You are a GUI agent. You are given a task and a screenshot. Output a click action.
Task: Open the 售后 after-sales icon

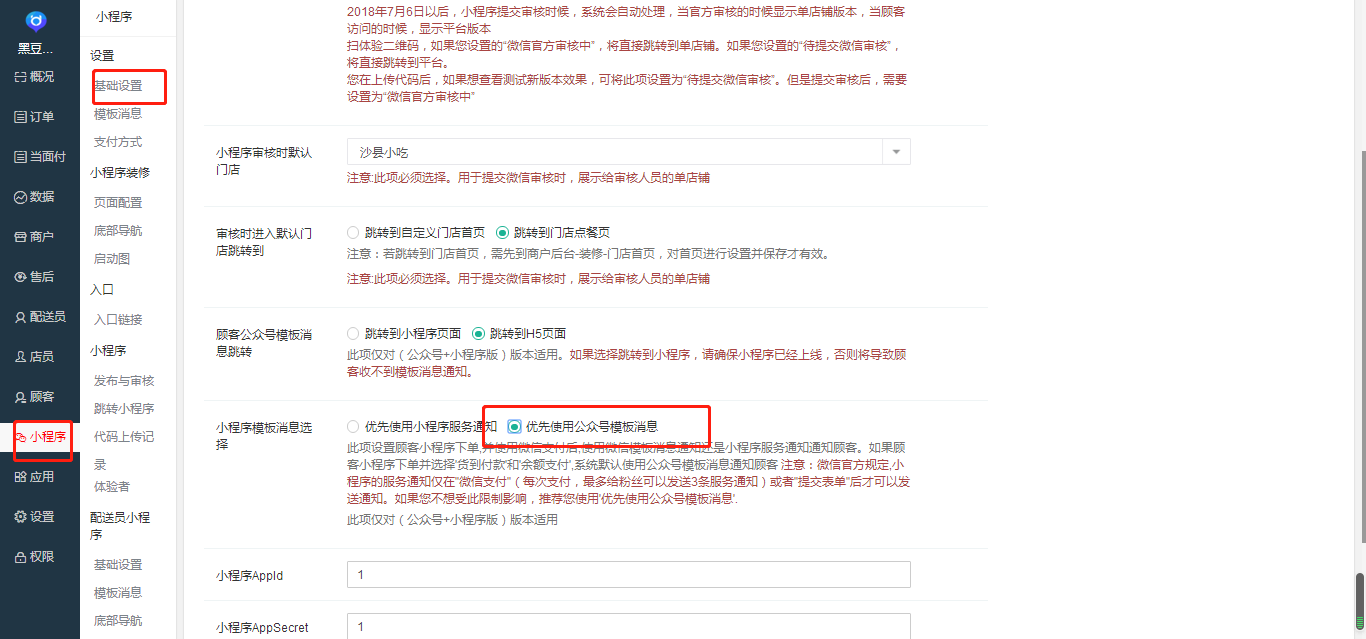tap(20, 277)
